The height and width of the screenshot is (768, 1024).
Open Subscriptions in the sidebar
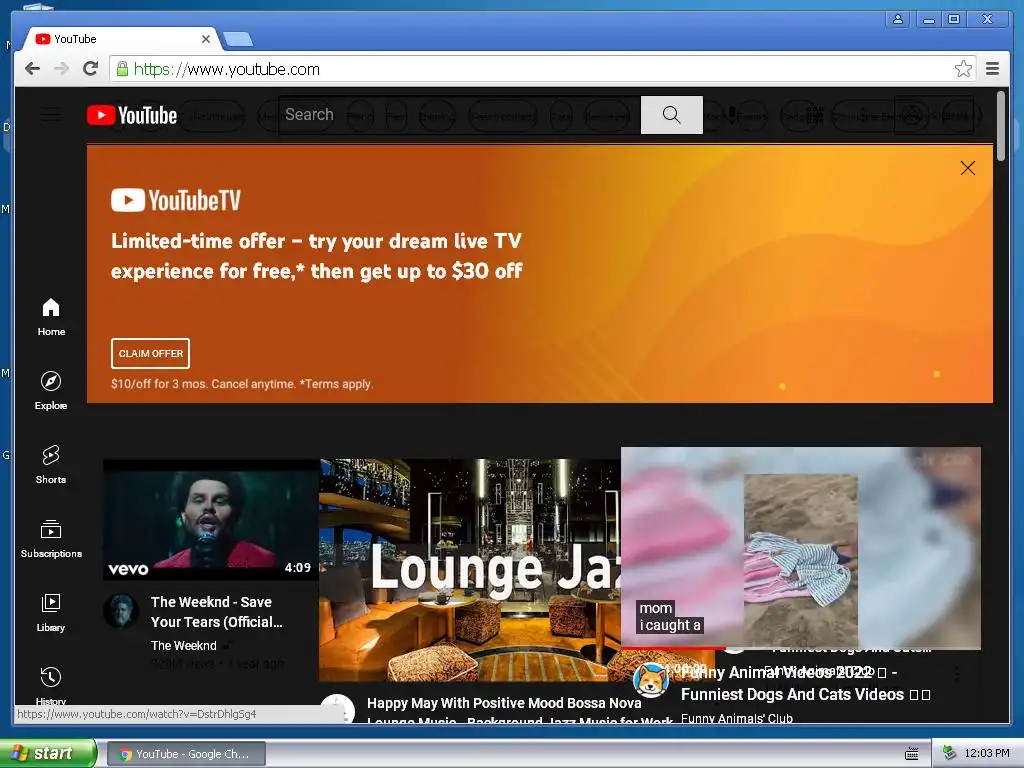[x=51, y=539]
